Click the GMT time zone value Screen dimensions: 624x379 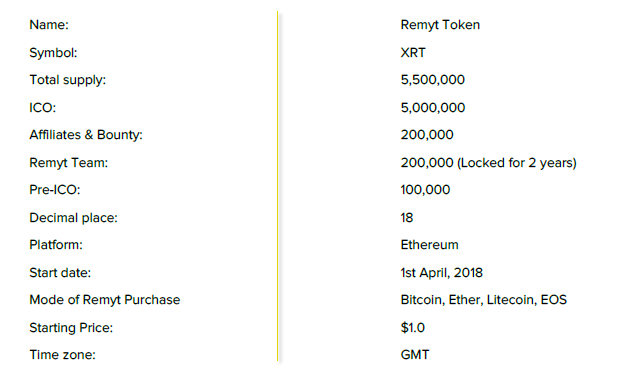tap(415, 355)
